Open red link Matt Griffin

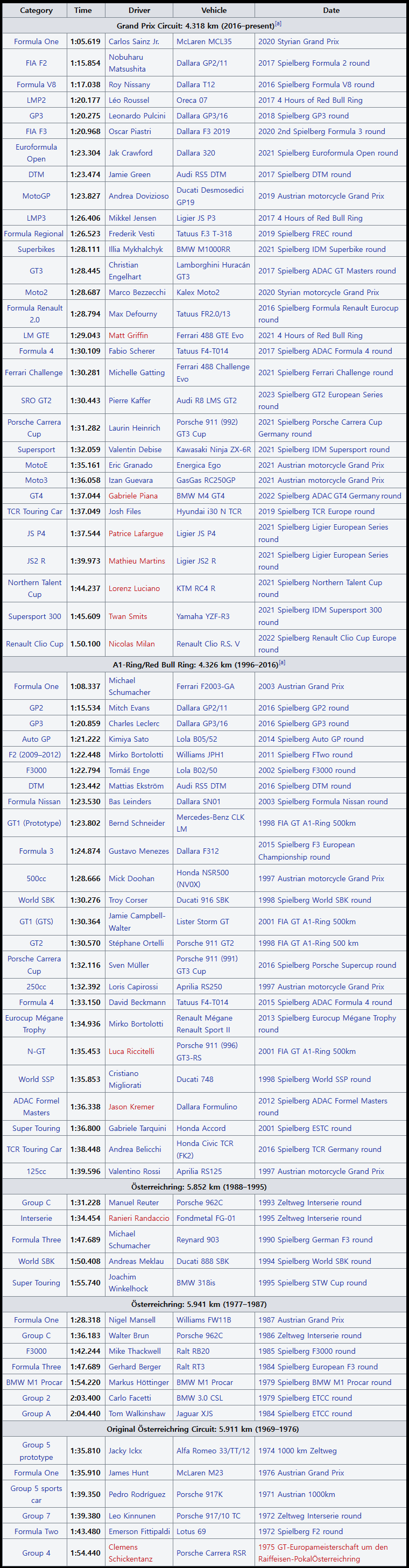pos(128,335)
